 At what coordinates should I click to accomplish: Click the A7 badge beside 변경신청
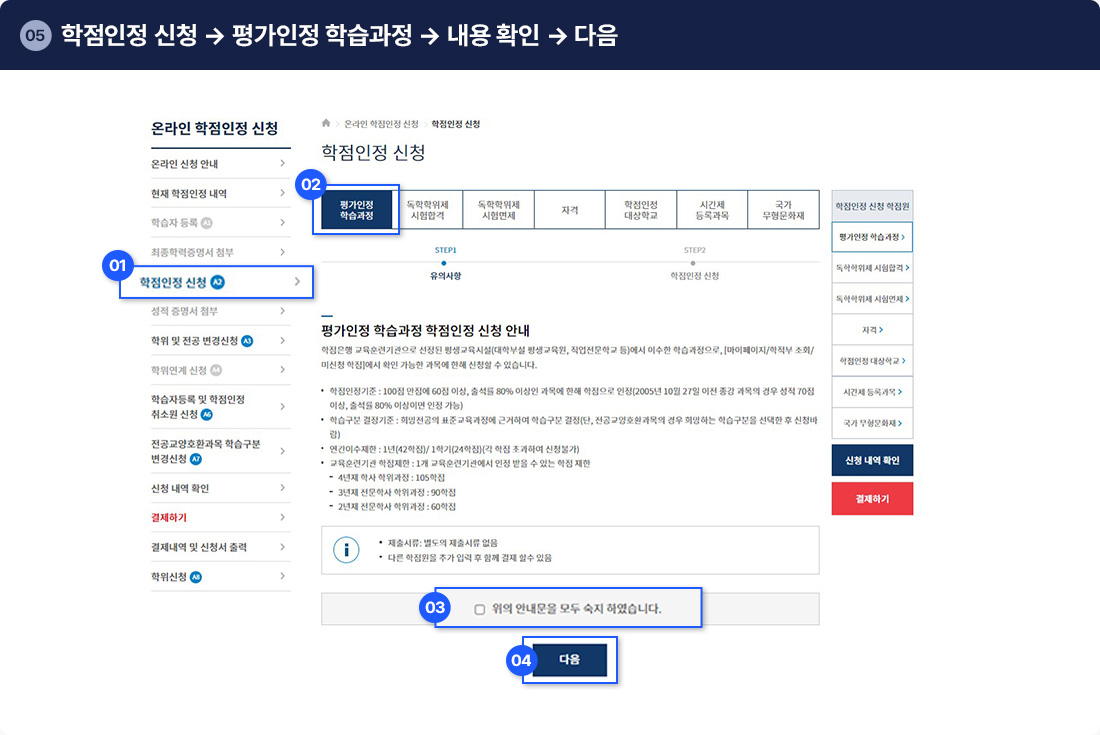click(196, 459)
